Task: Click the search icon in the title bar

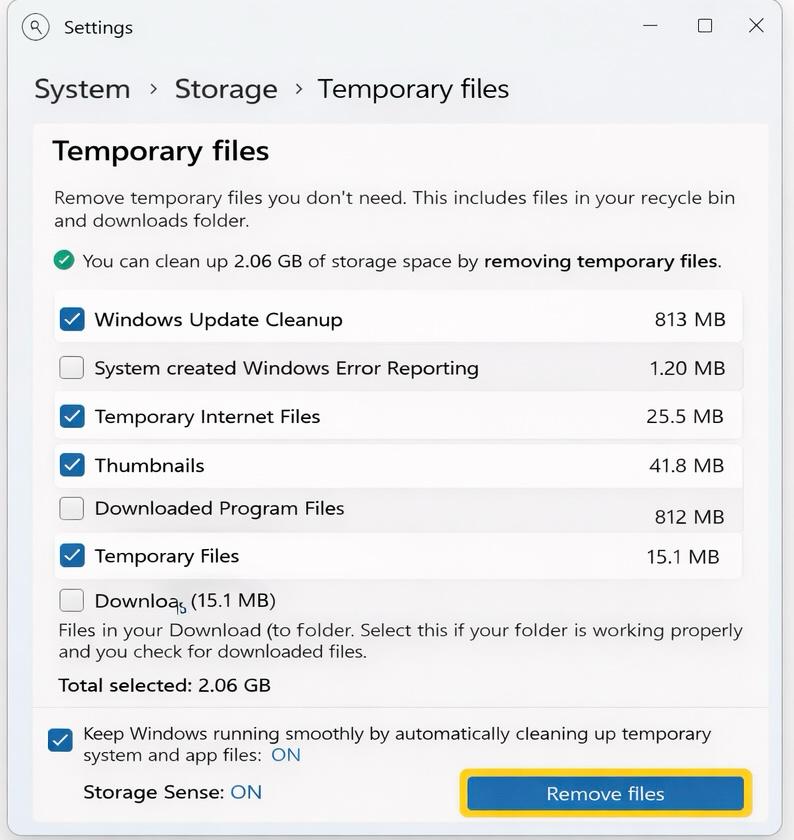Action: point(35,27)
